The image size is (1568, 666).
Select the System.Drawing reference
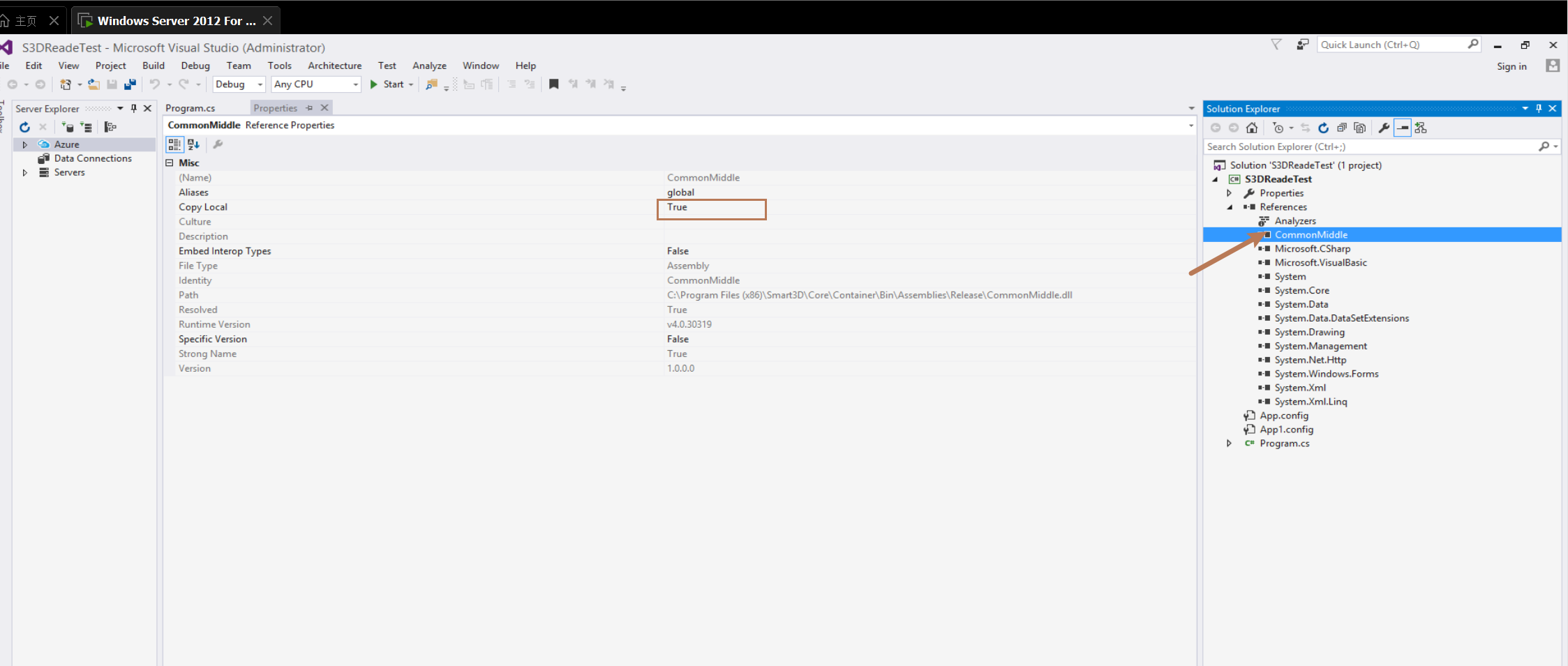pyautogui.click(x=1309, y=332)
